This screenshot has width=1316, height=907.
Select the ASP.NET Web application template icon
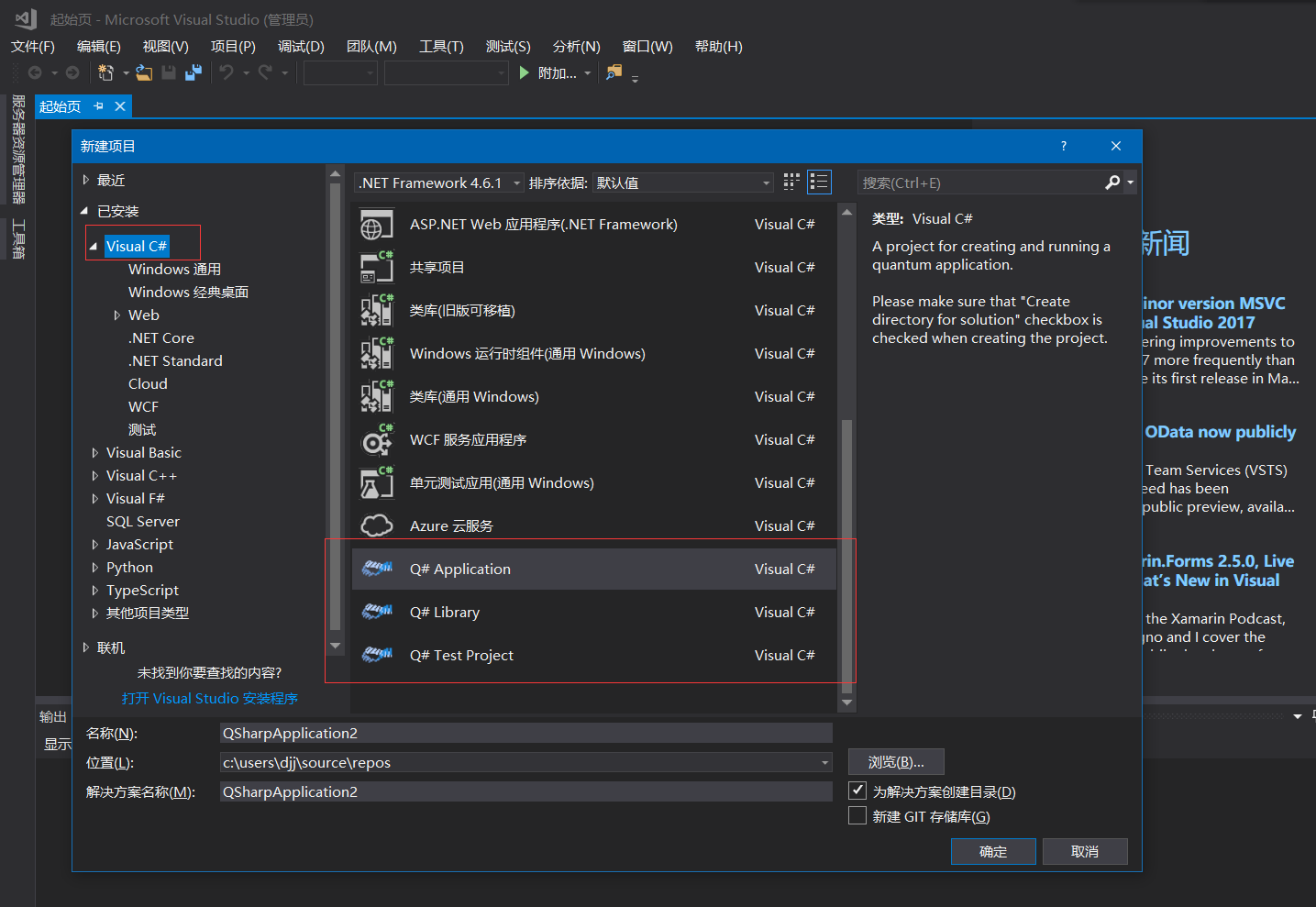coord(376,225)
